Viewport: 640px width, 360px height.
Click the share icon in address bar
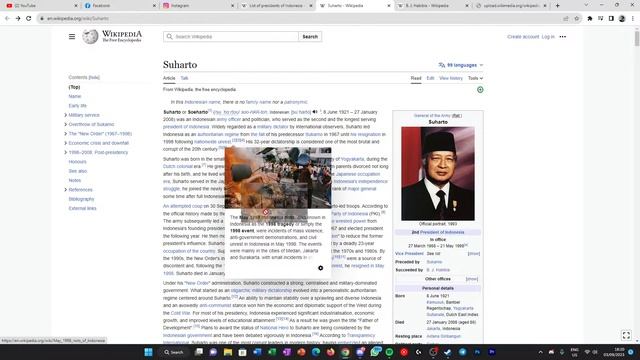(x=566, y=18)
